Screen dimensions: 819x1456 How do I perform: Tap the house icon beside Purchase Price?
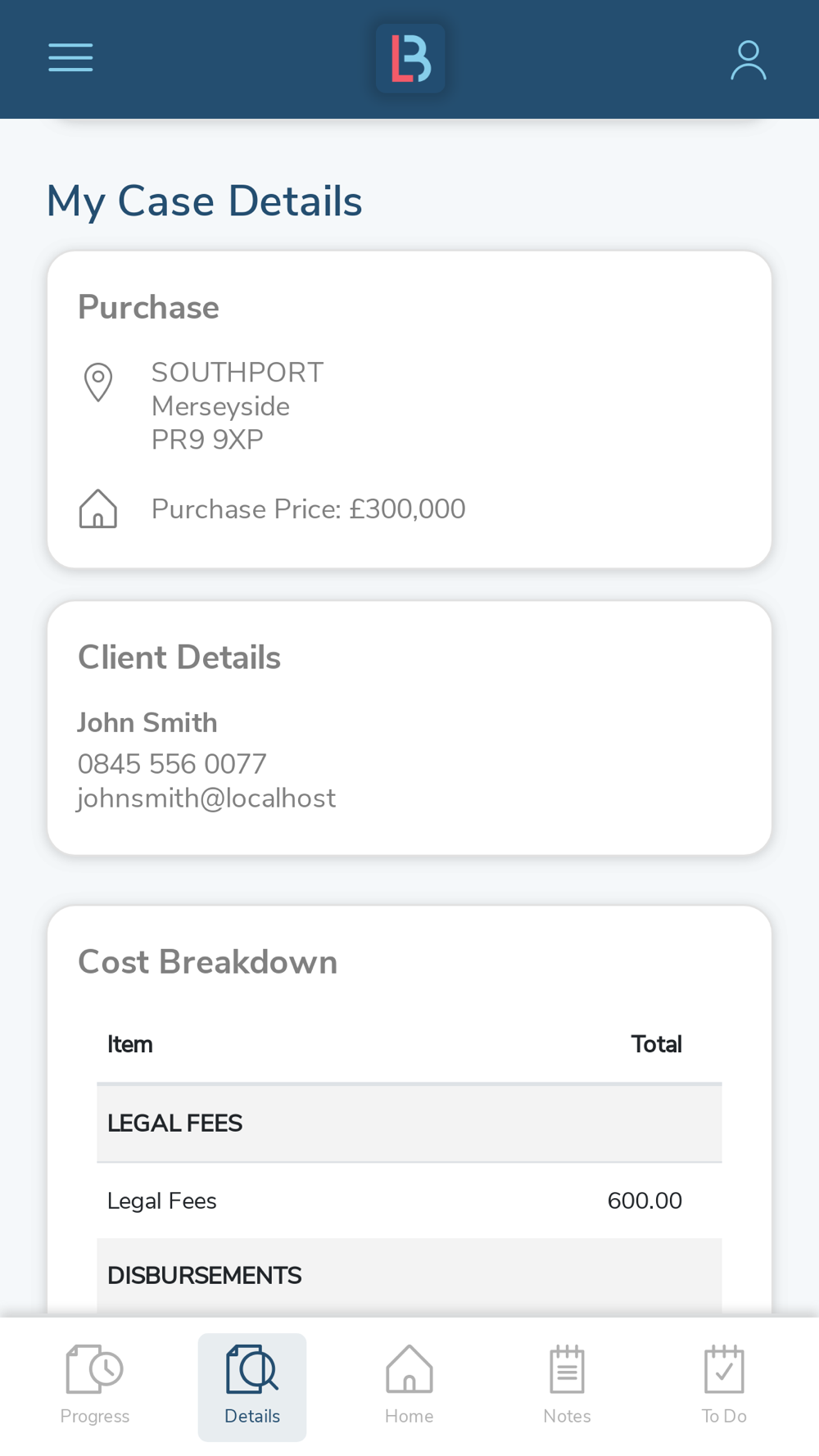(x=98, y=509)
